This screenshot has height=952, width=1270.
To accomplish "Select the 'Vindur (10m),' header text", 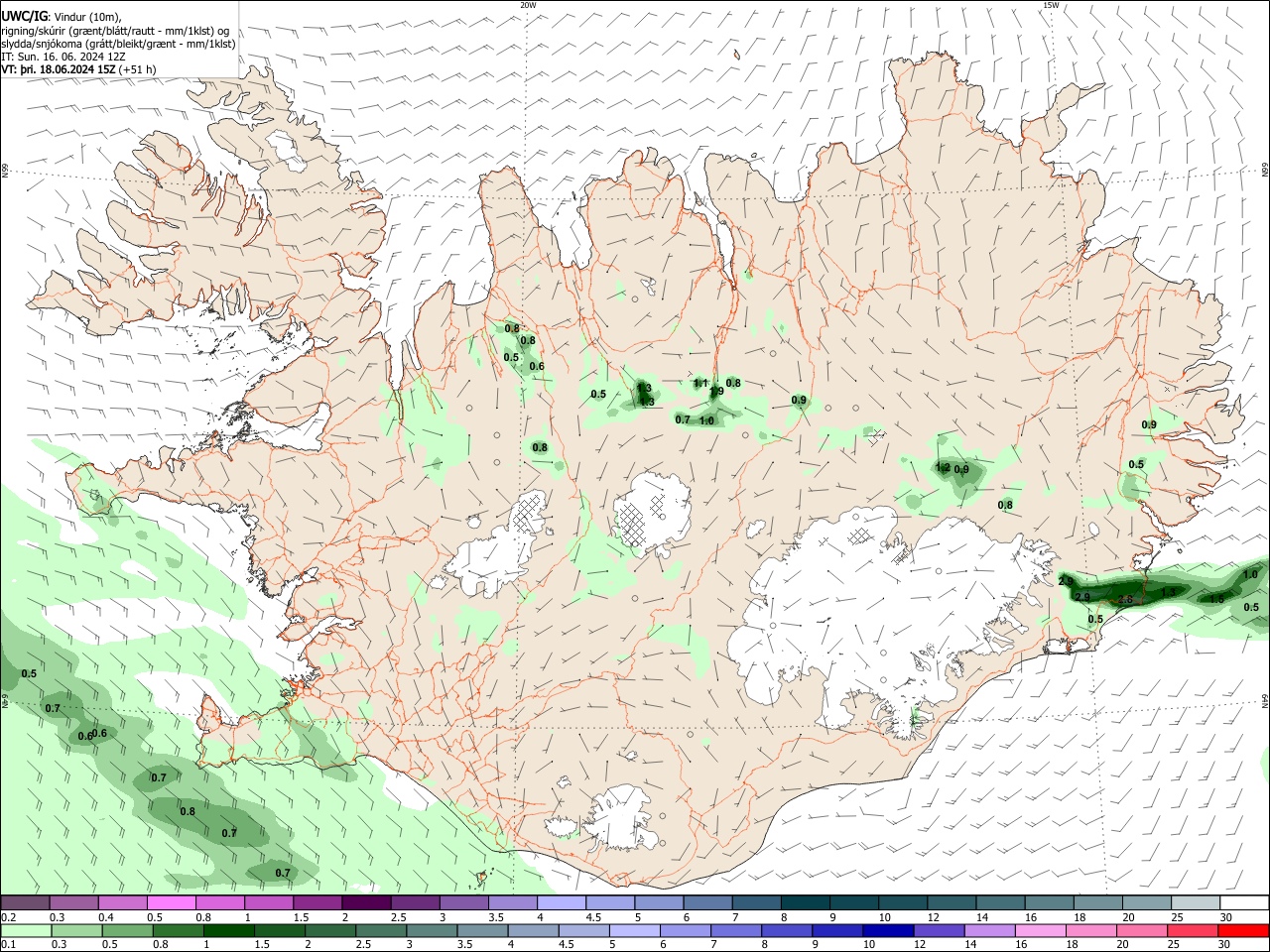I will point(86,17).
